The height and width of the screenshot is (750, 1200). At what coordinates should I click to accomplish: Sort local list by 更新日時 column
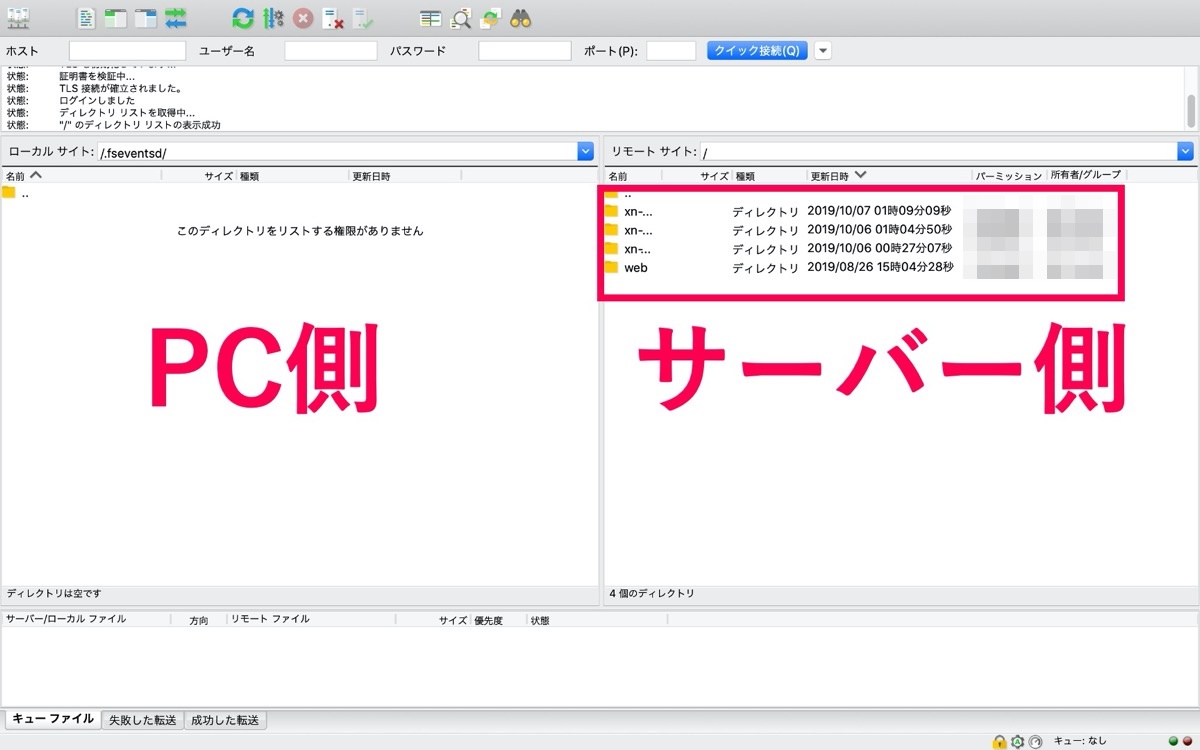405,176
